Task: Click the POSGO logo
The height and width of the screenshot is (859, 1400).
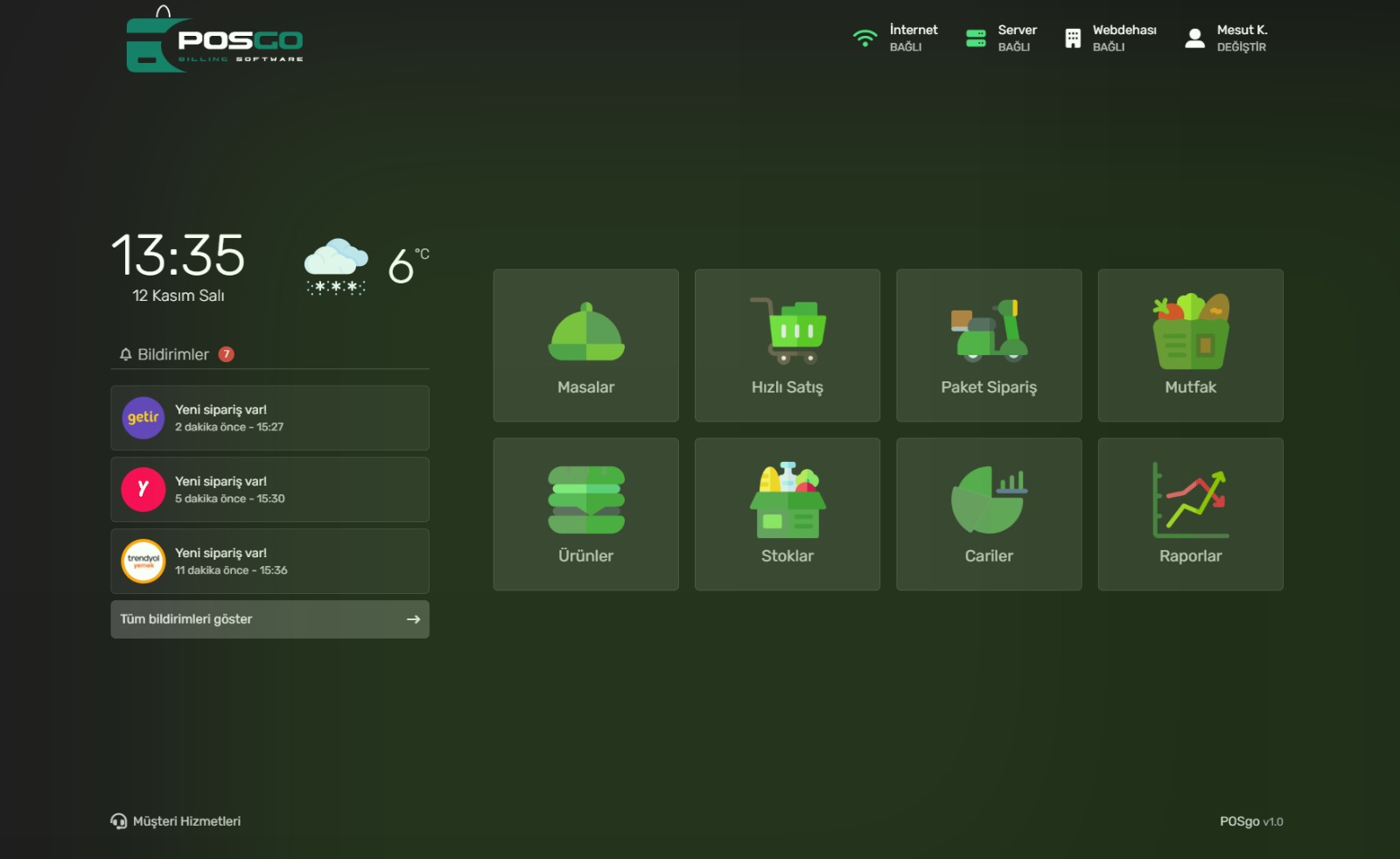Action: 215,44
